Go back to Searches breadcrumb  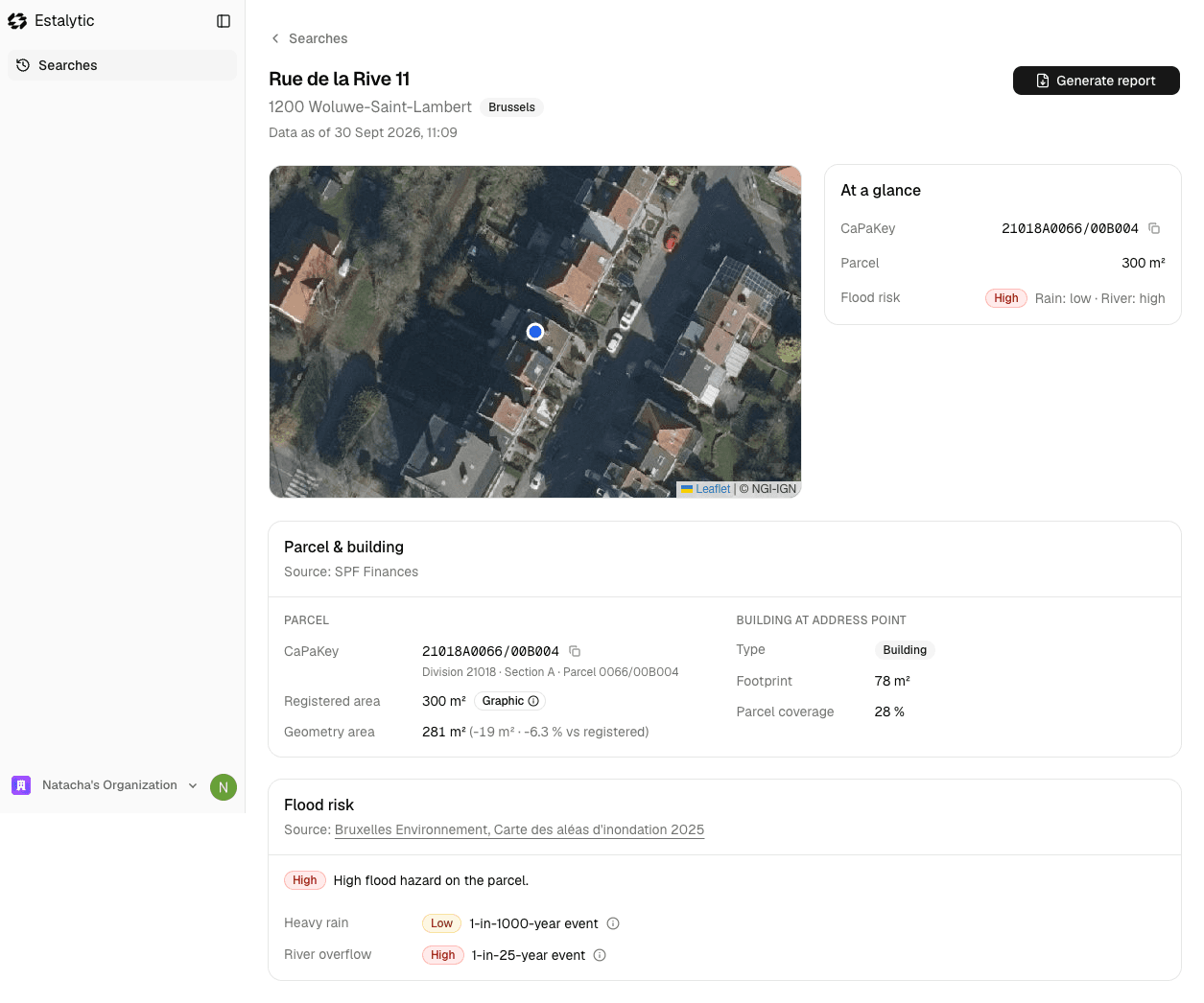[x=309, y=38]
